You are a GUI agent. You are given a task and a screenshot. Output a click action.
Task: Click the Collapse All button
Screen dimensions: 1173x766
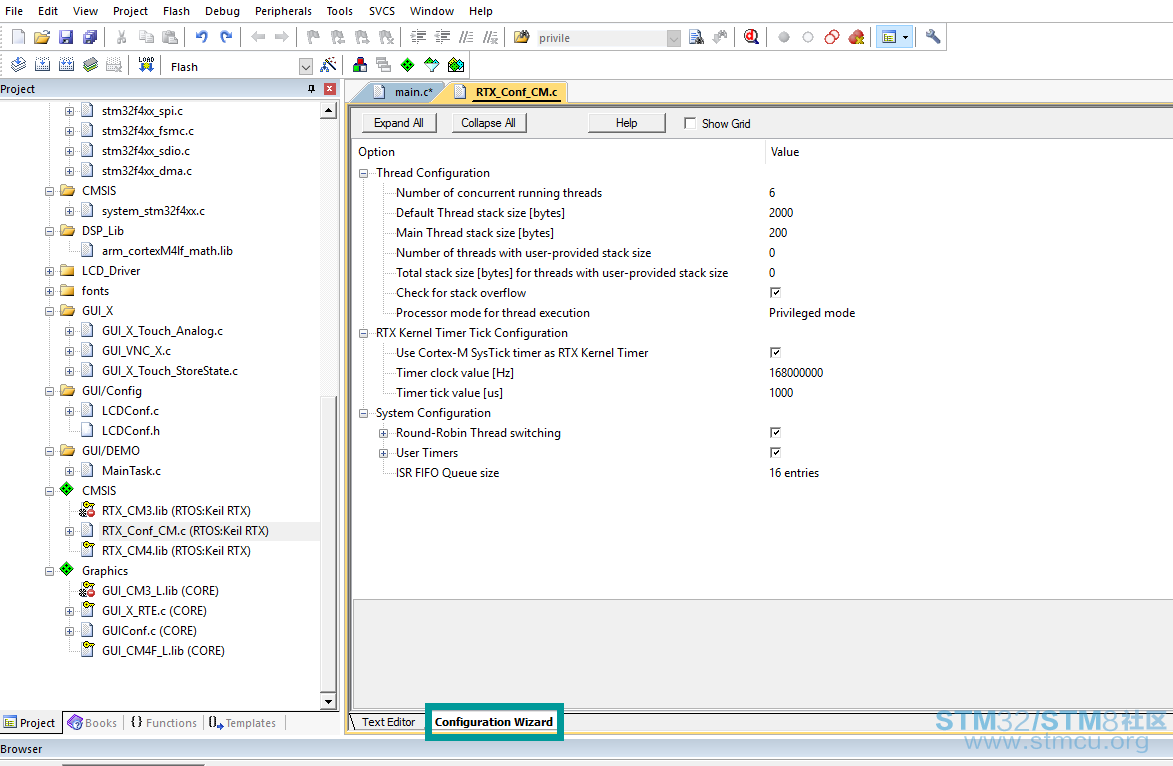click(489, 123)
